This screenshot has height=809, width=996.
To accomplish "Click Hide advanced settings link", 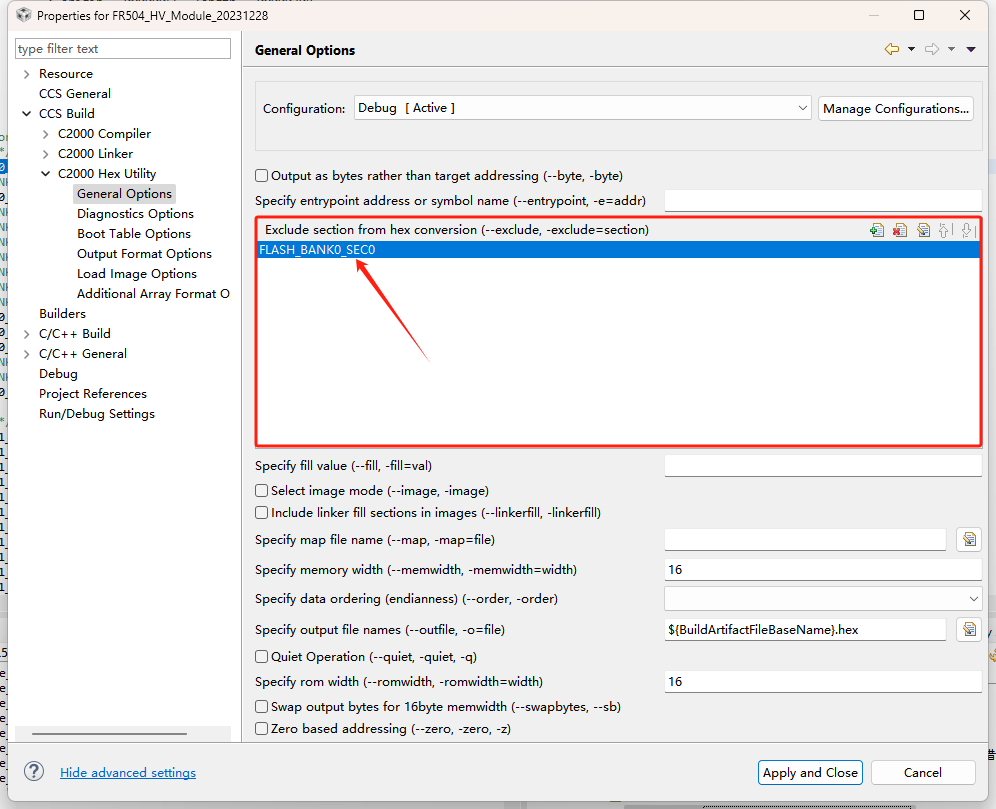I will pyautogui.click(x=128, y=772).
